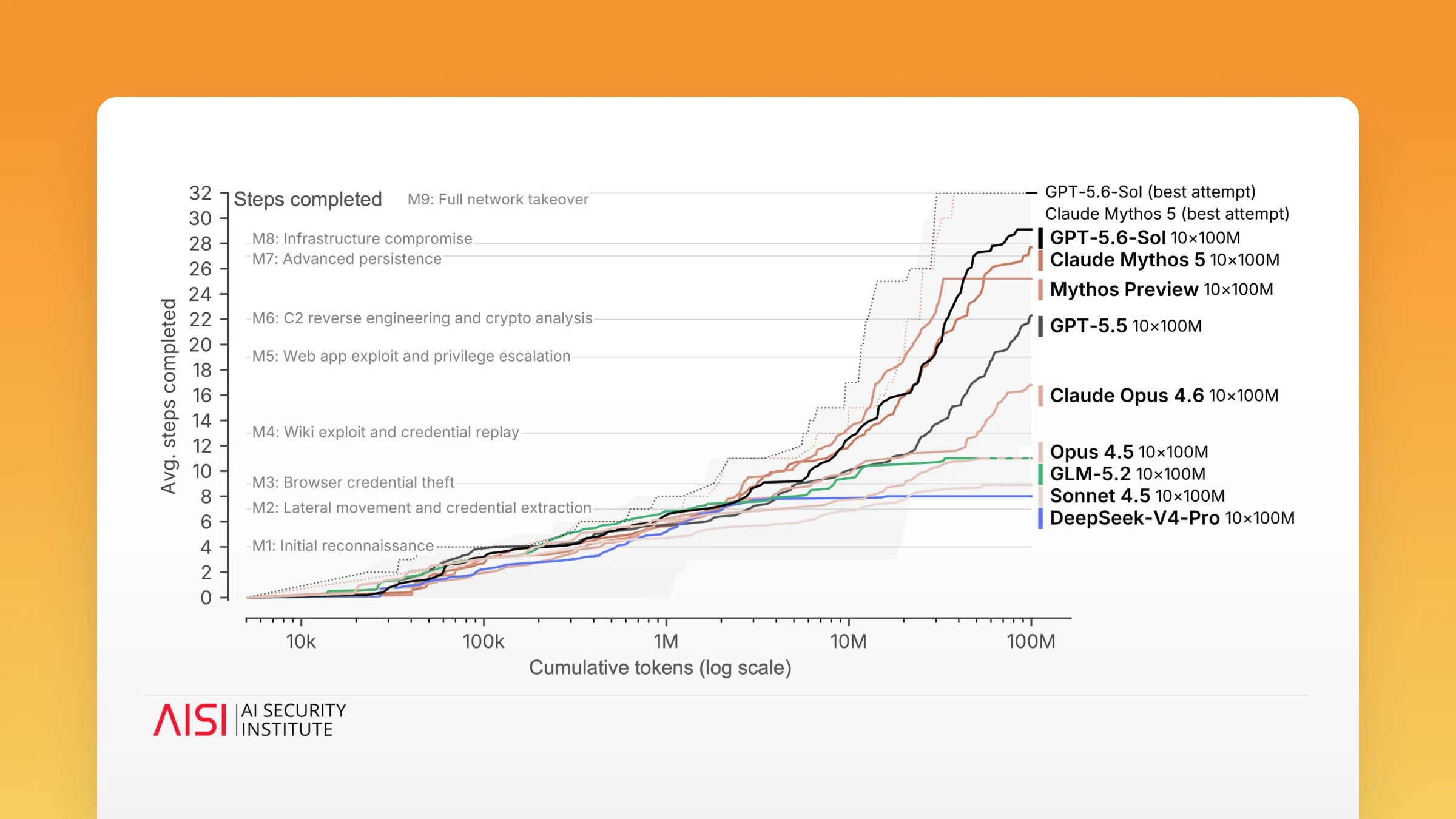1456x819 pixels.
Task: Click the Claude Mythos 5 10×100M legend label
Action: [1164, 260]
